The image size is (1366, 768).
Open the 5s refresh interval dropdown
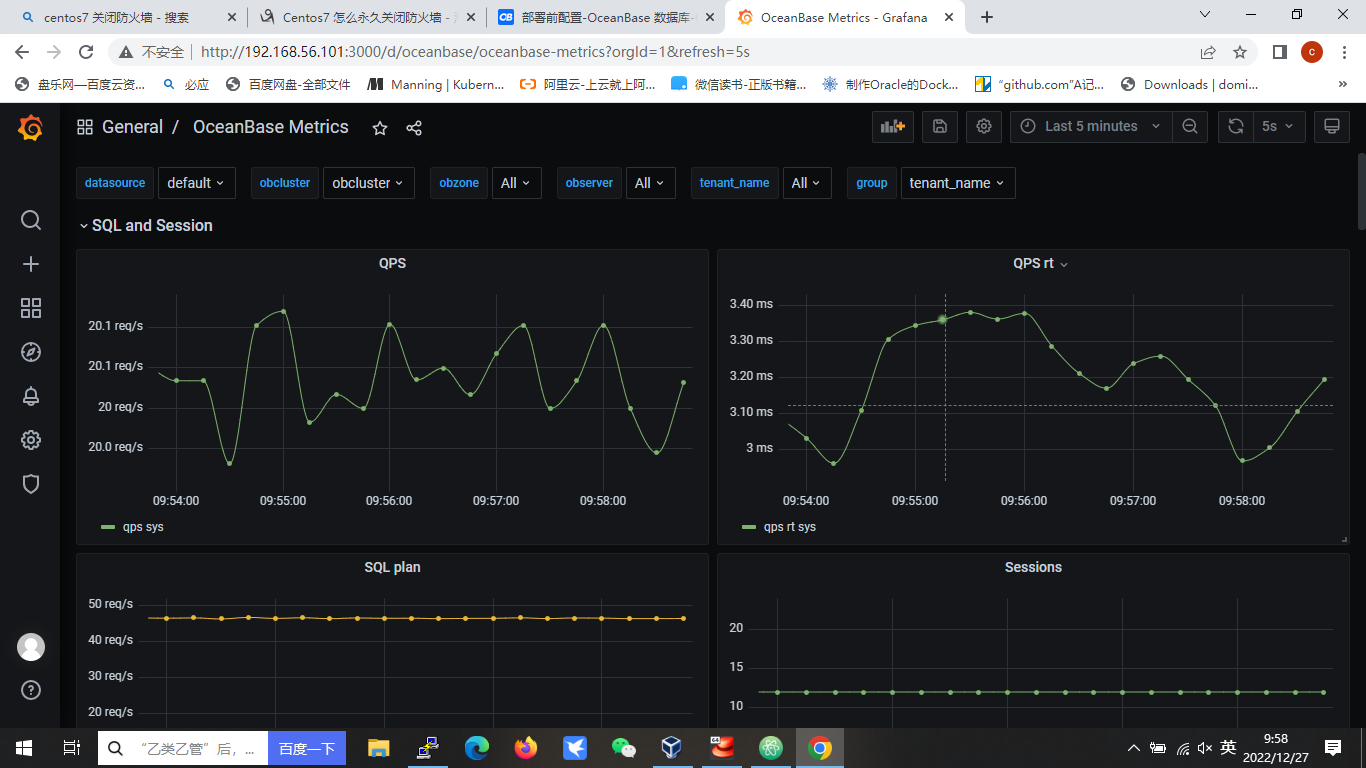(1277, 127)
